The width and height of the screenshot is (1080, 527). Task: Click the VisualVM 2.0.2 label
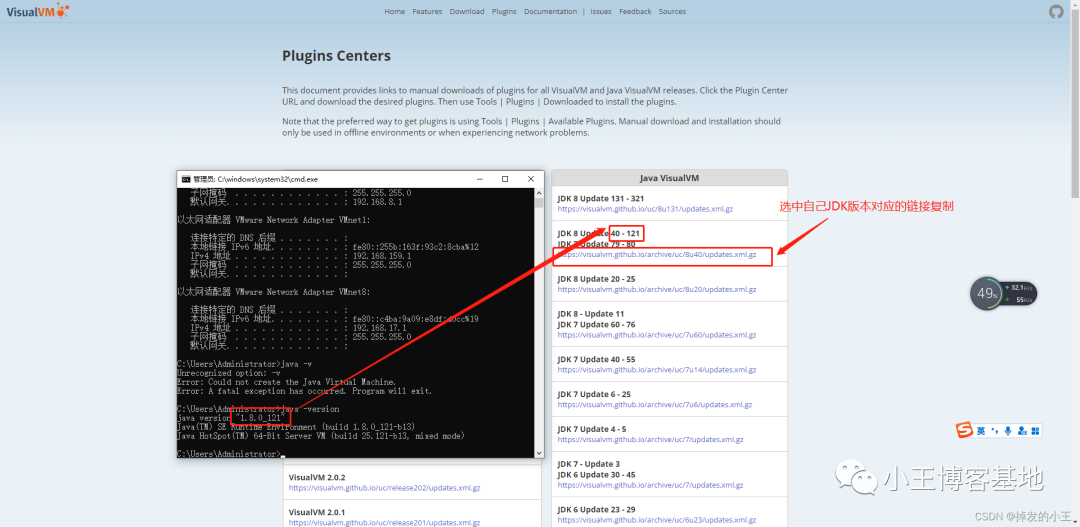pos(317,477)
